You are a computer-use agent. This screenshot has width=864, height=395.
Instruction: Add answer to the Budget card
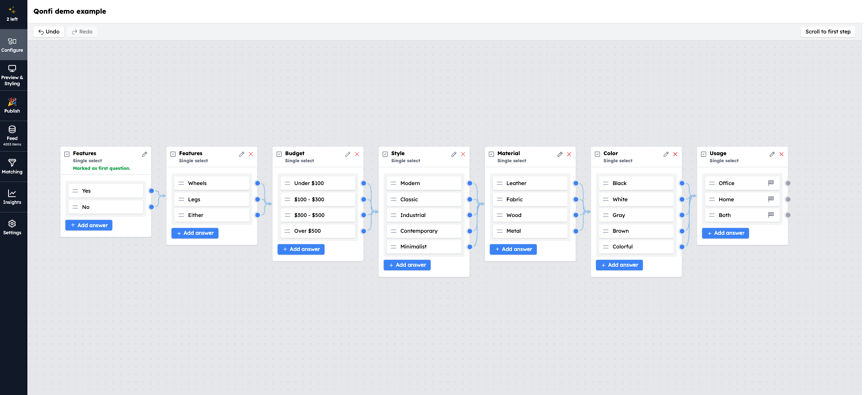tap(301, 249)
